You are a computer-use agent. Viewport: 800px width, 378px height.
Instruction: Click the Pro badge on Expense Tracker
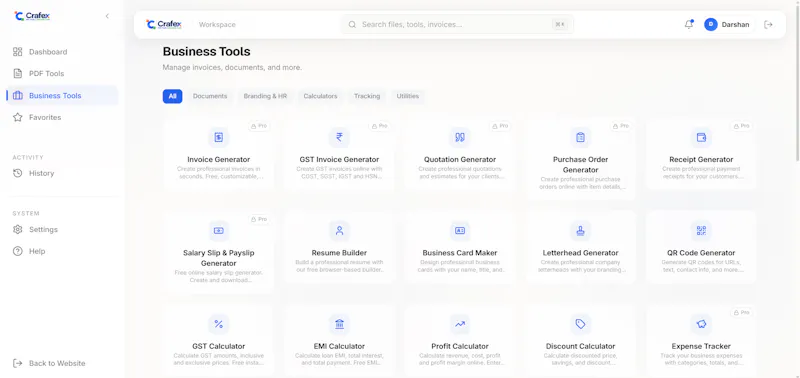741,312
